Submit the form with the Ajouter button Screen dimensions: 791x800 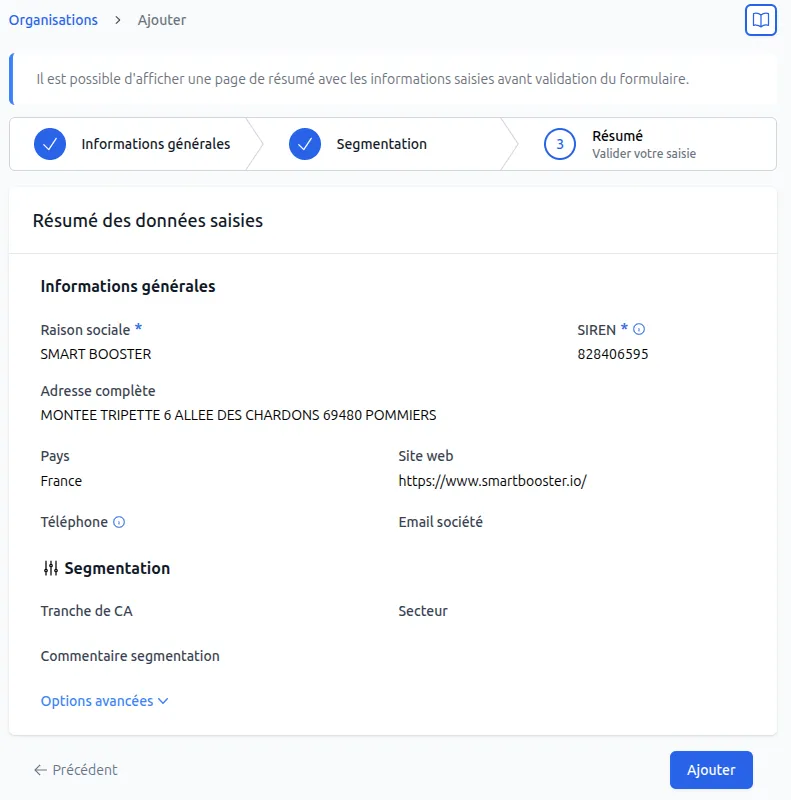711,770
